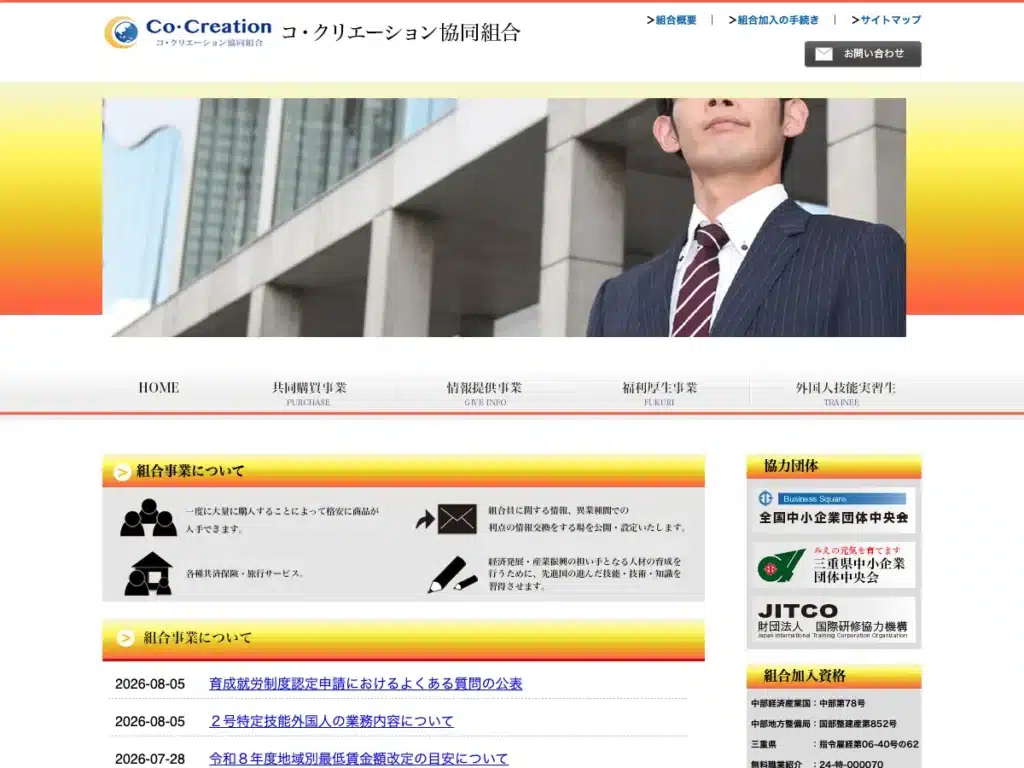
Task: Click the arrow bullet in the second 組合事業について header
Action: tap(125, 638)
